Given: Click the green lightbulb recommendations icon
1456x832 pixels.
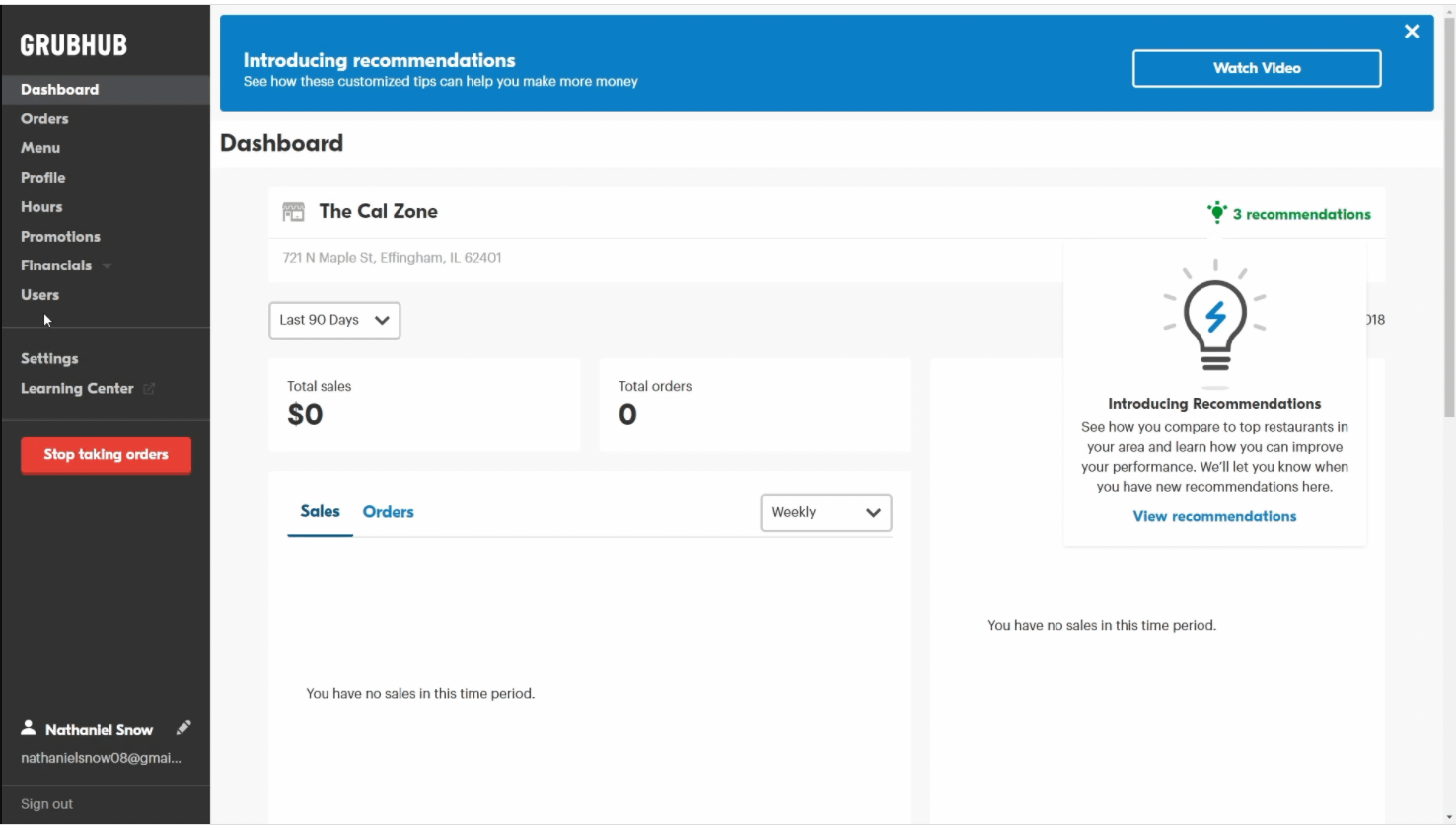Looking at the screenshot, I should tap(1217, 213).
